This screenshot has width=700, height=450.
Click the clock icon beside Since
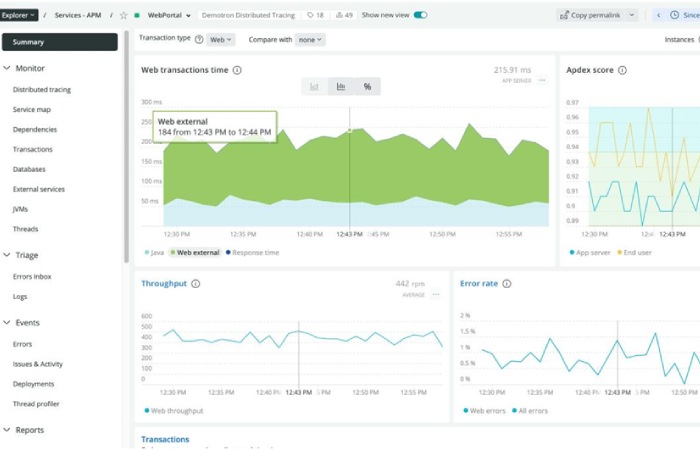click(675, 15)
